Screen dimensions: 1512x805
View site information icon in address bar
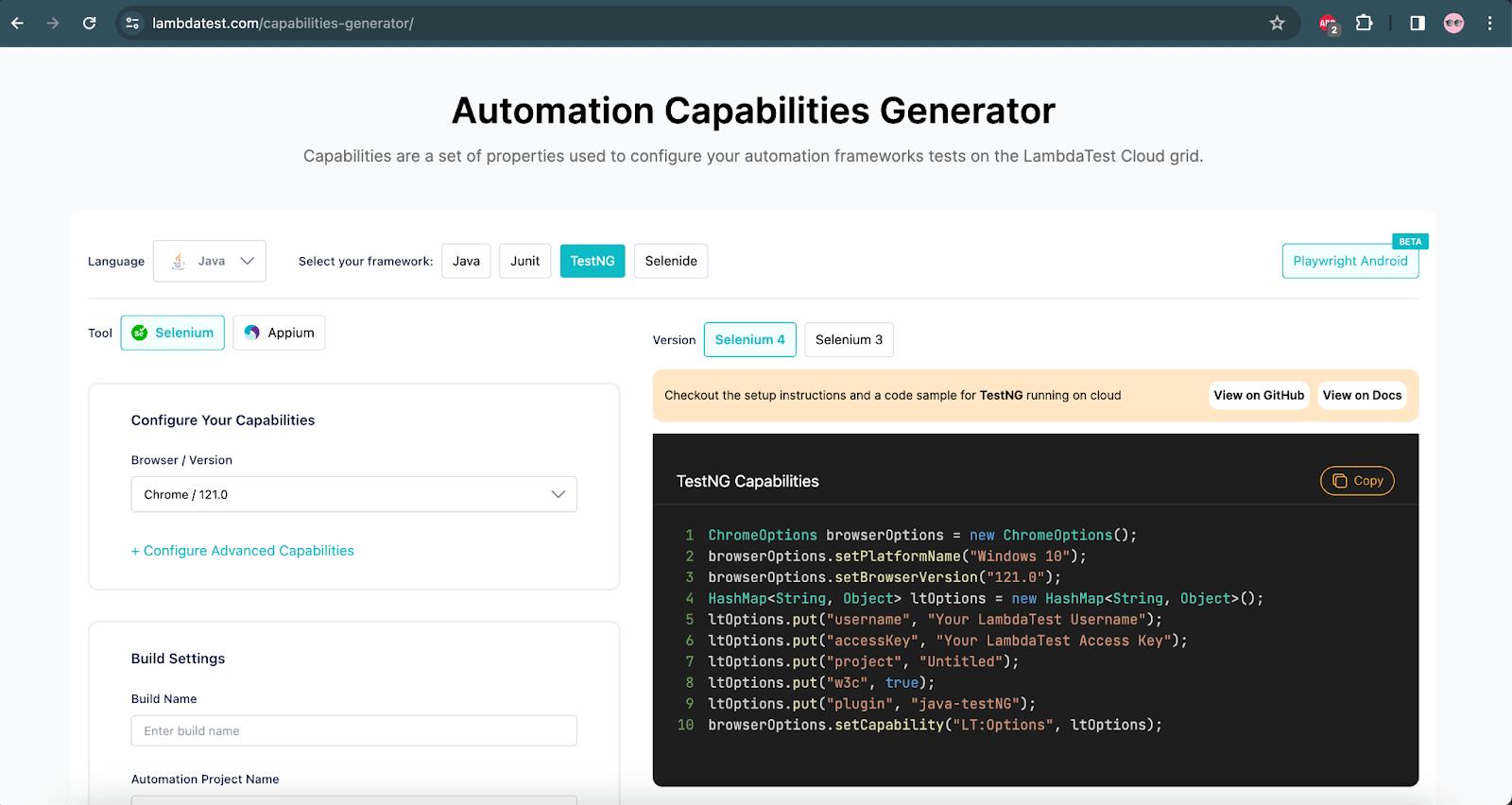pos(133,23)
